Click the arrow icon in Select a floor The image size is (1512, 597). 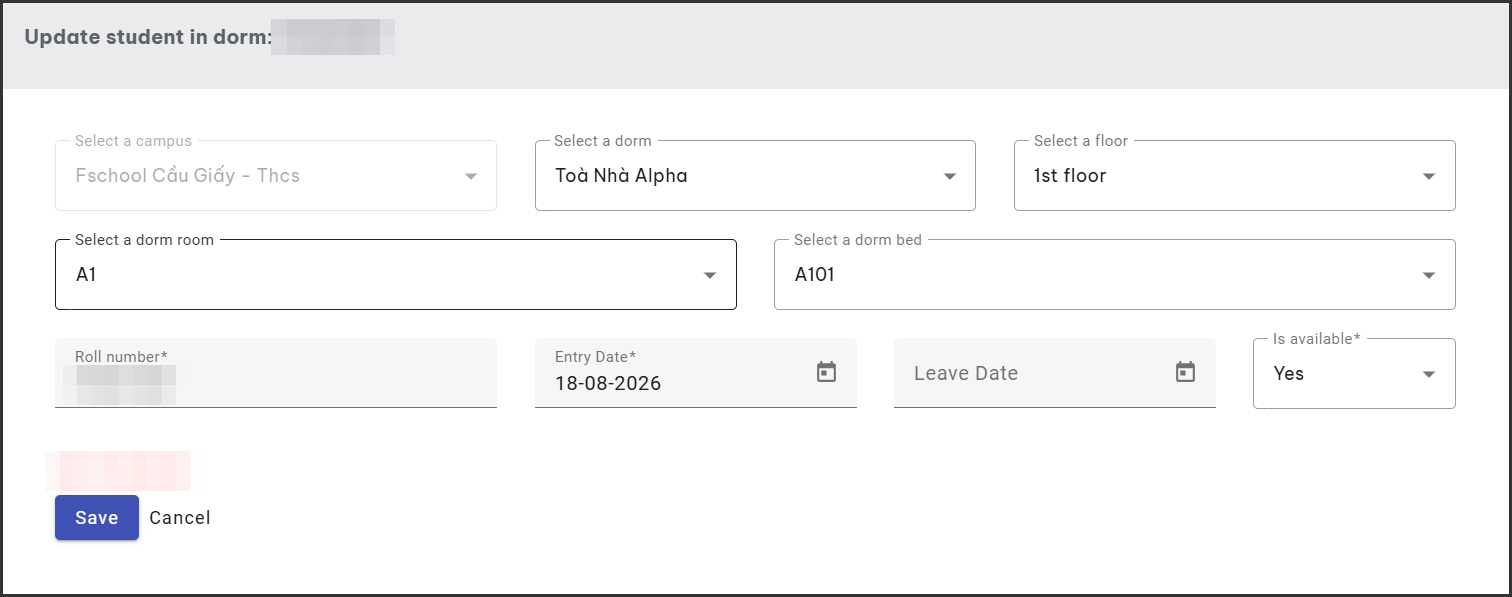[1429, 176]
